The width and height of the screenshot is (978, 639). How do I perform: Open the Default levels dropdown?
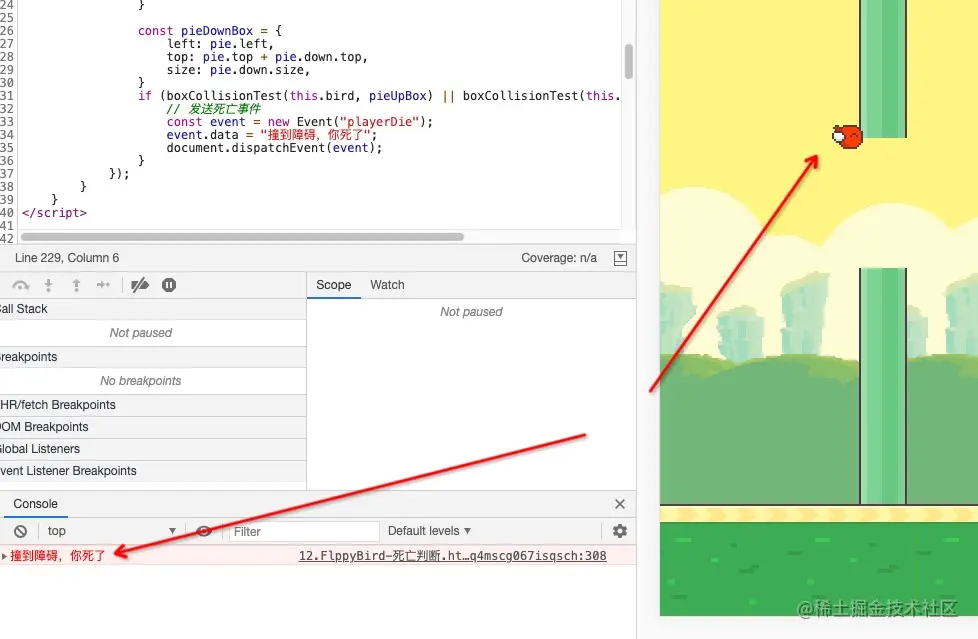pyautogui.click(x=429, y=531)
